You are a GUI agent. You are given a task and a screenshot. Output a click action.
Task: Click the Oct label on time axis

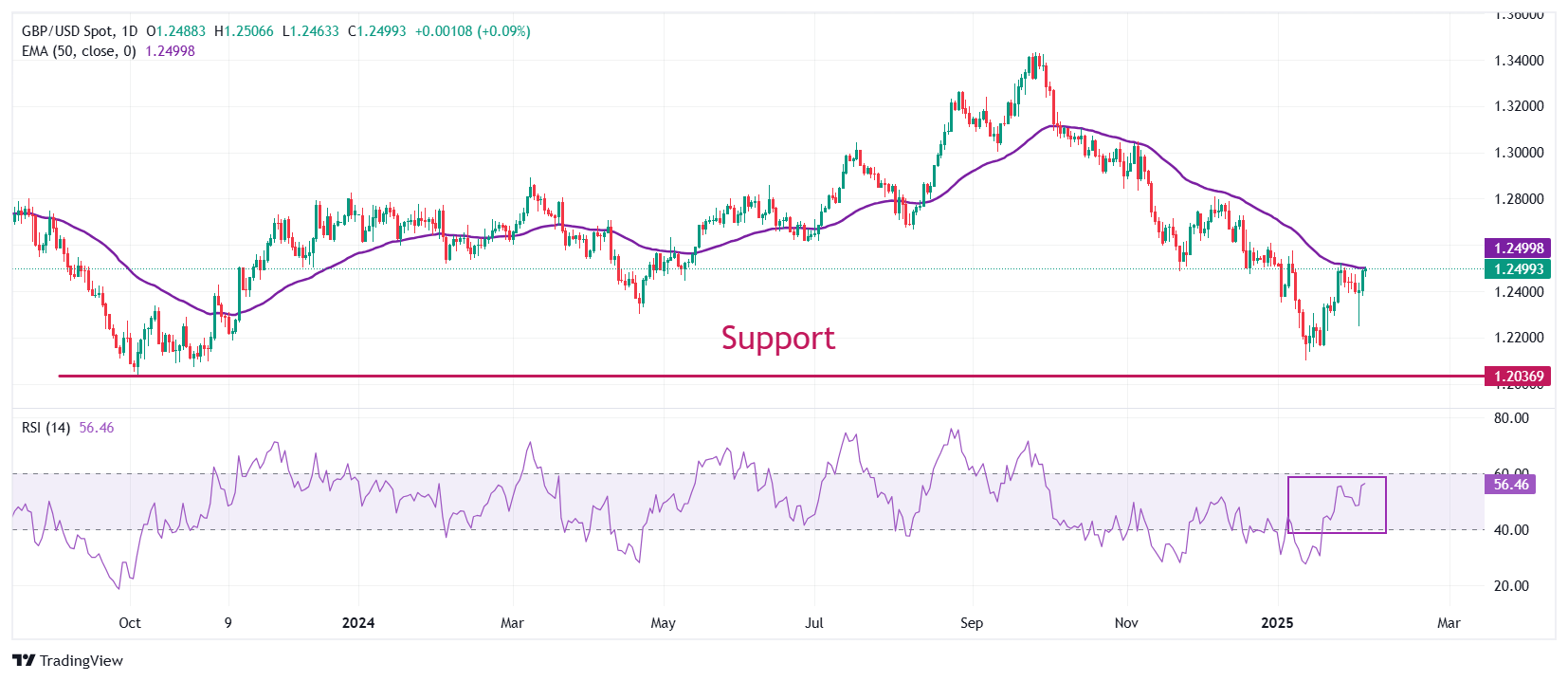click(130, 623)
